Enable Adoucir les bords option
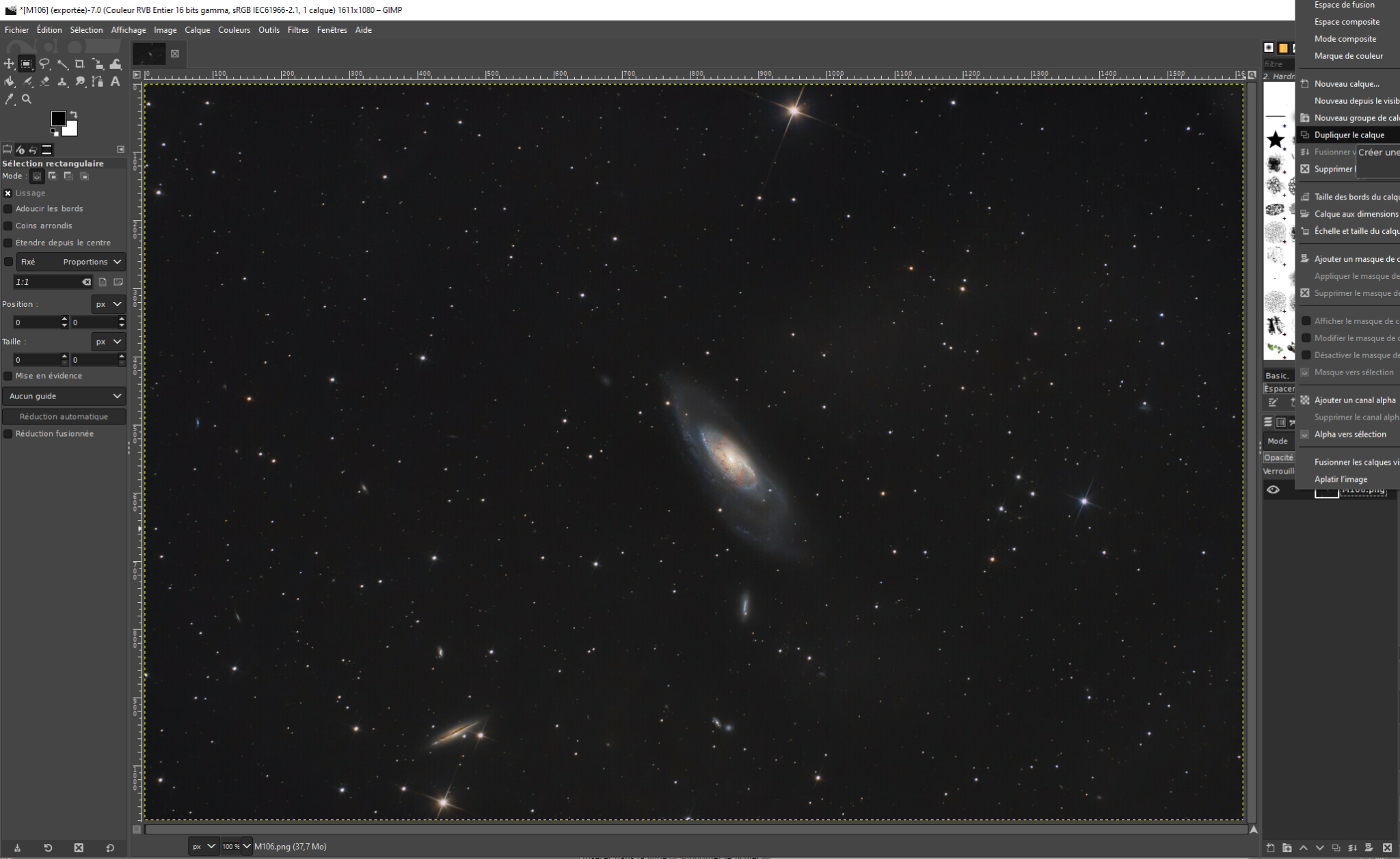Screen dimensions: 1400x859 pos(8,209)
